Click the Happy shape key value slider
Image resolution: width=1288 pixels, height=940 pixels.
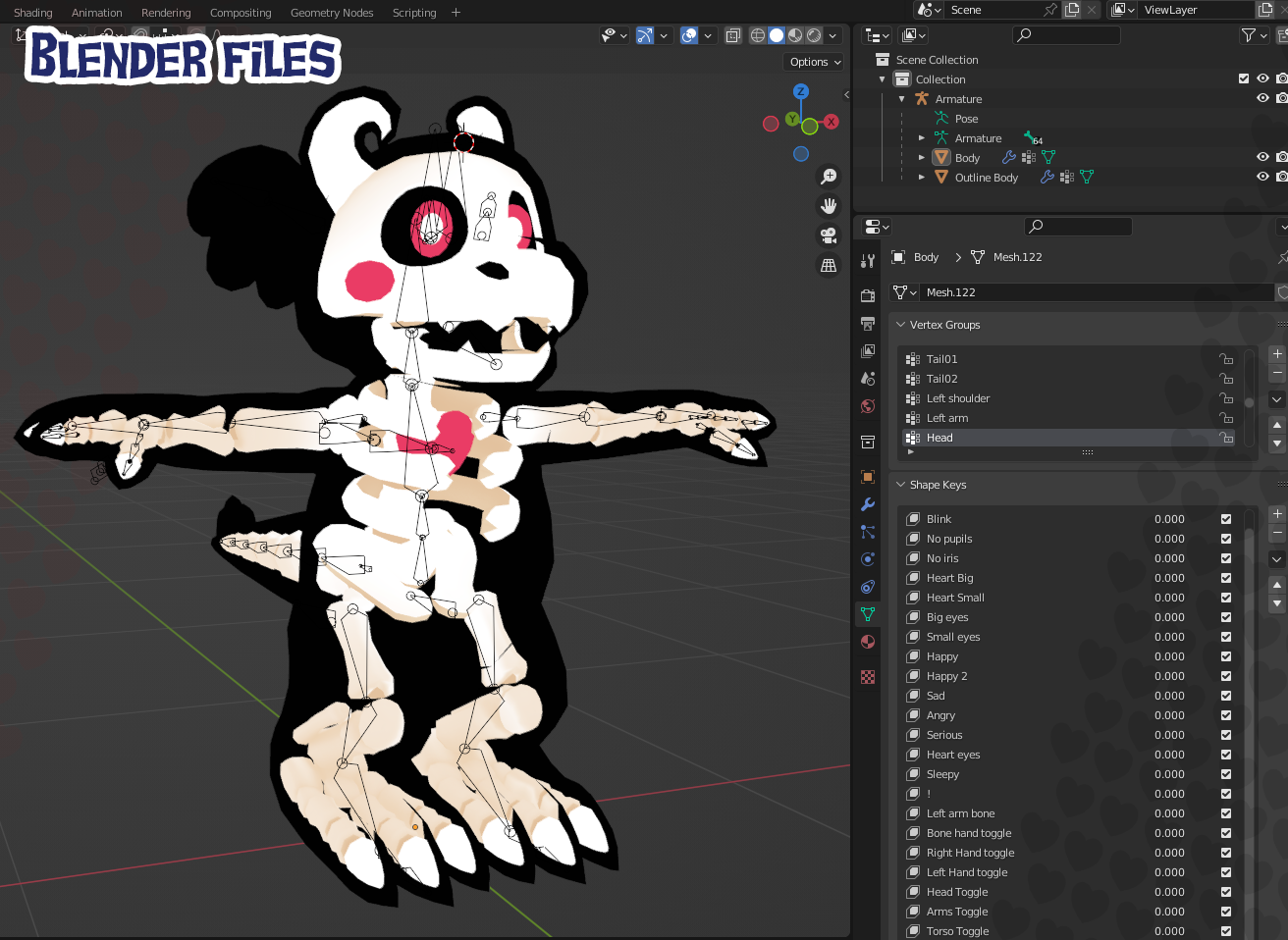point(1168,655)
